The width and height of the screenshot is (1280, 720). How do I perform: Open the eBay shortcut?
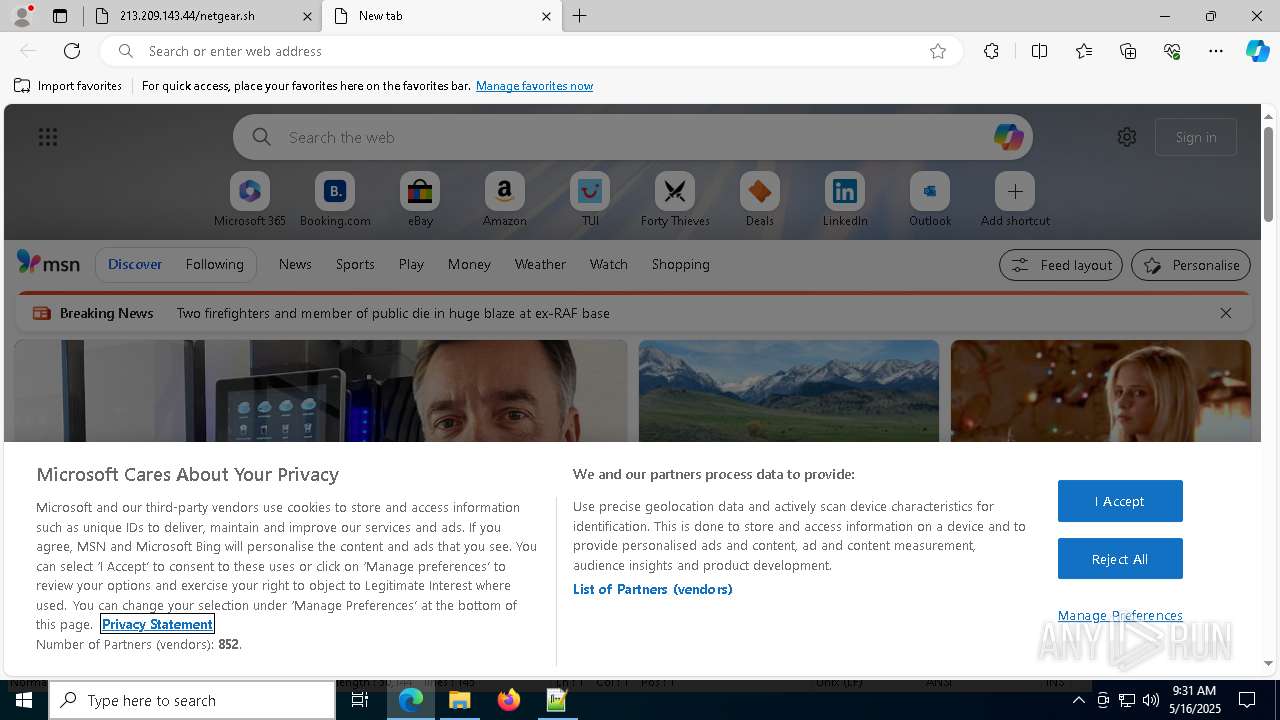click(x=420, y=199)
